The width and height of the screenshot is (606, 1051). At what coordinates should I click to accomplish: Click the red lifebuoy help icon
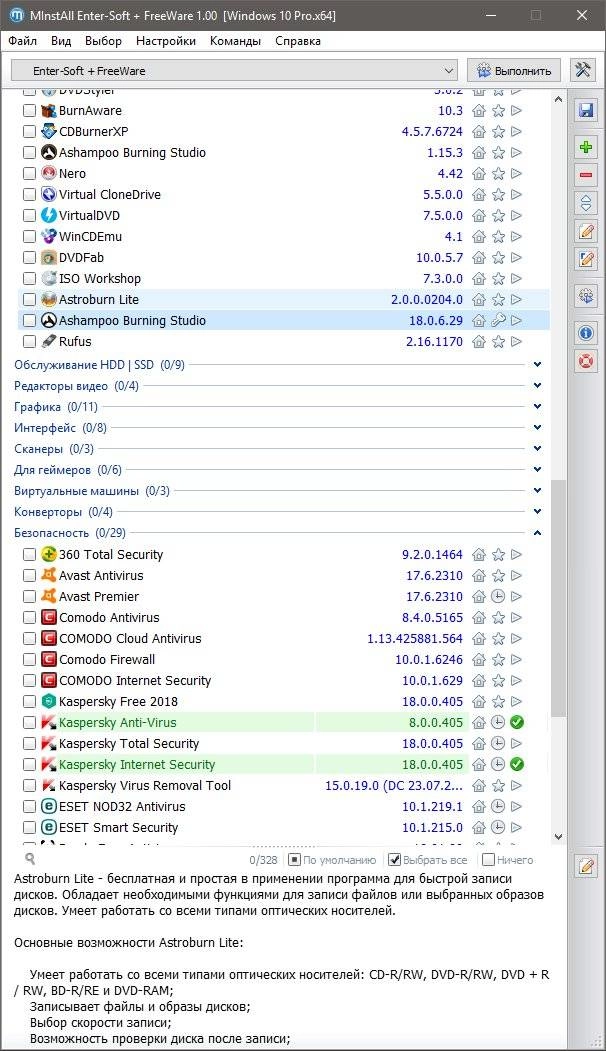586,361
